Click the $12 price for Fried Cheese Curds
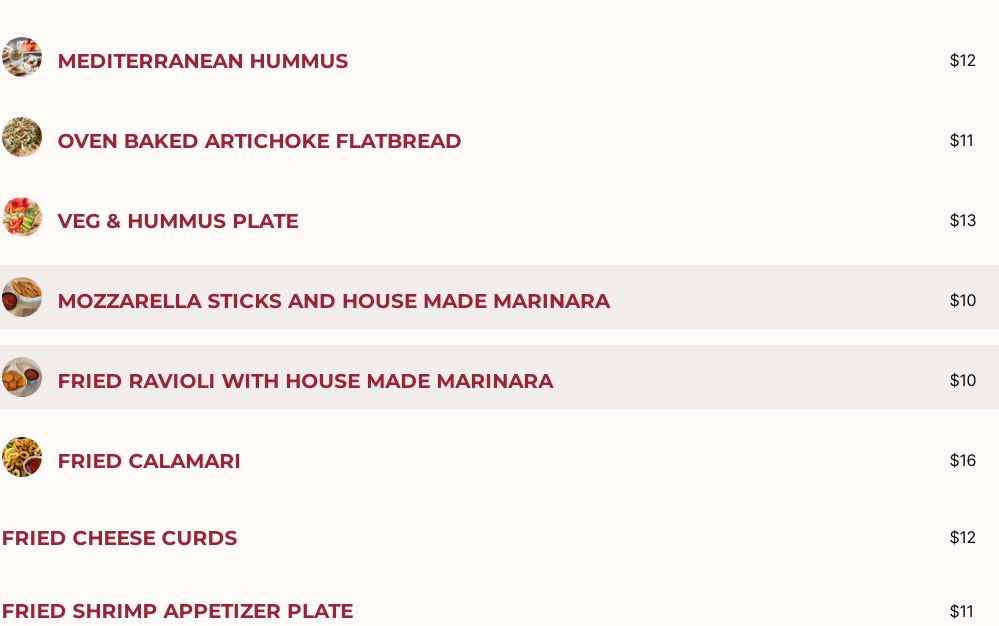999x626 pixels. [962, 537]
